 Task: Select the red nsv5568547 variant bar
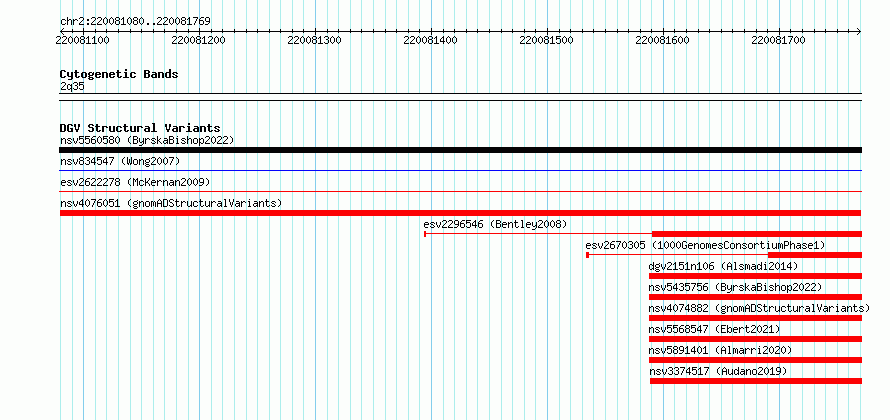pyautogui.click(x=755, y=339)
